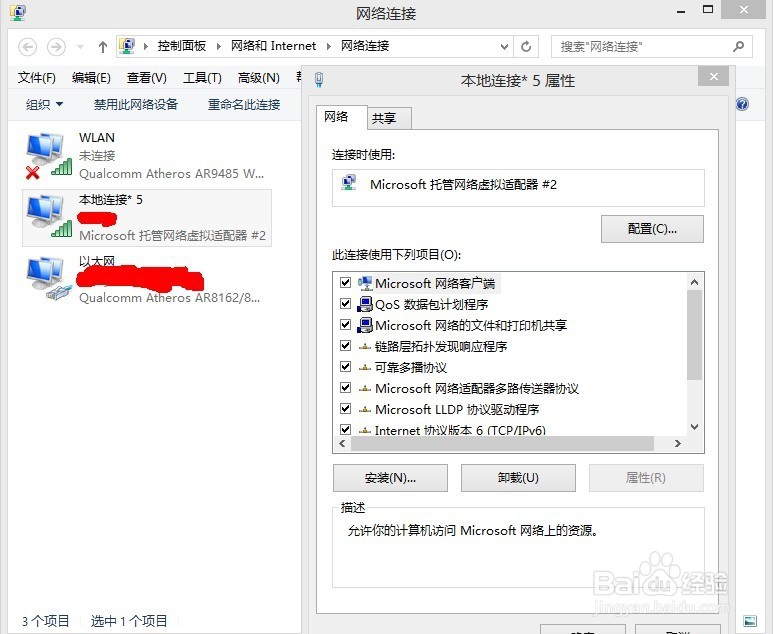Expand the 网络和 Internet breadcrumb arrow
Viewport: 773px width, 634px height.
[x=329, y=46]
